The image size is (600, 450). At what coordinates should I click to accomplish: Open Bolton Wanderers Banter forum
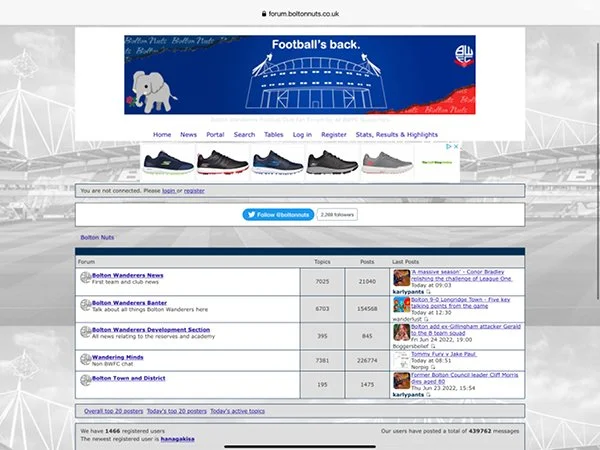[x=129, y=303]
